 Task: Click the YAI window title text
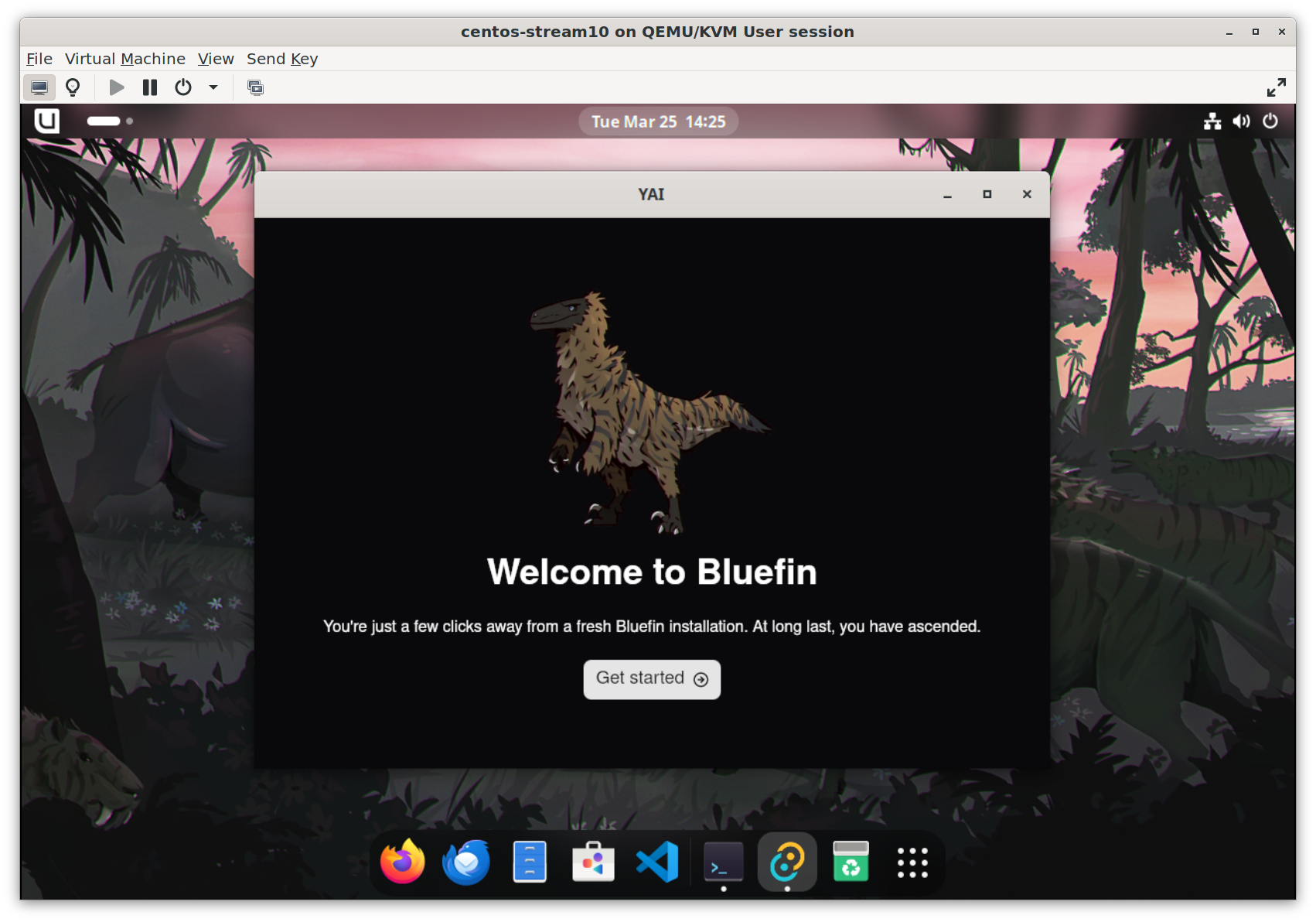pos(651,195)
